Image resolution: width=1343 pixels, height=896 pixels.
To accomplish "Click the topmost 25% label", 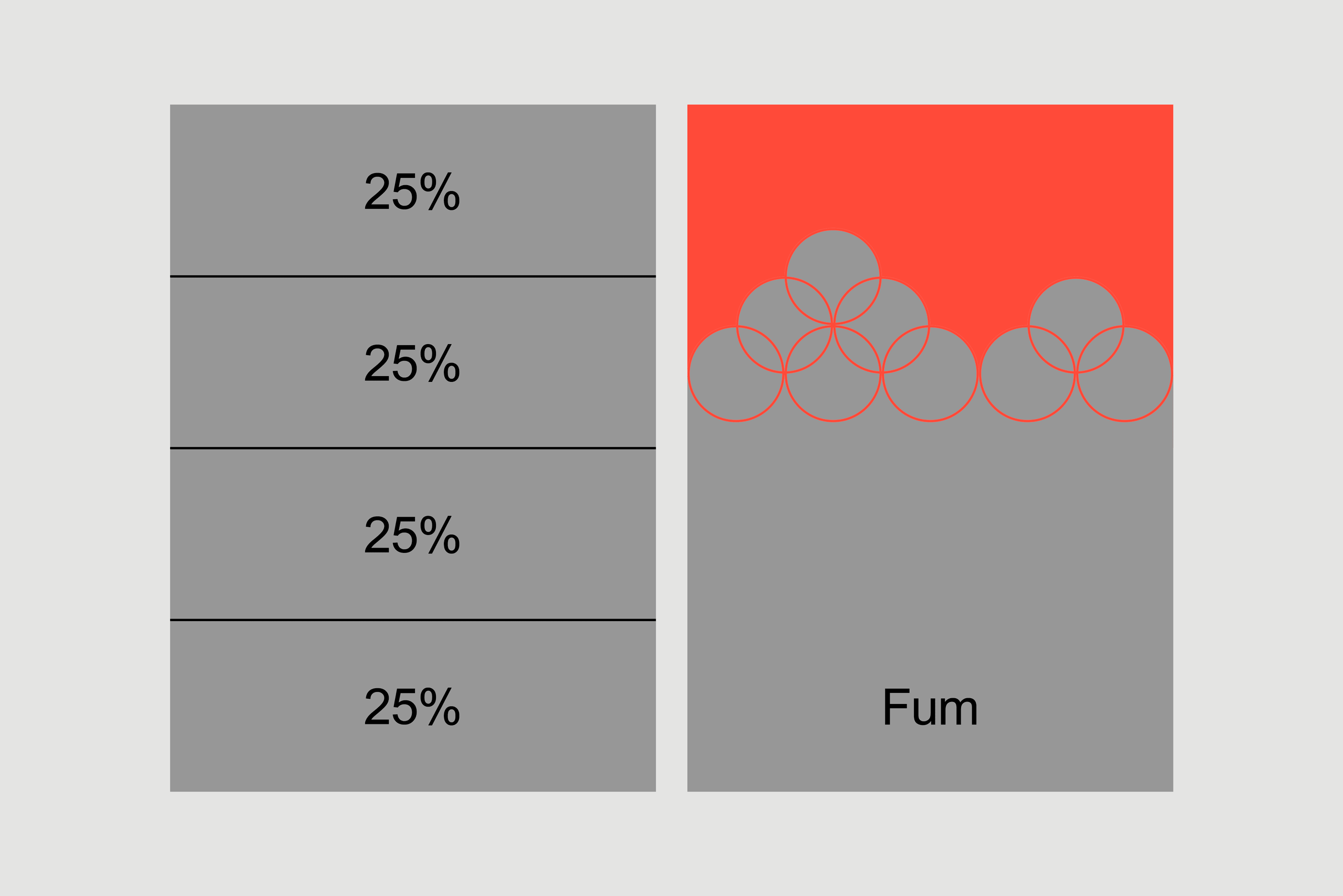I will 412,191.
